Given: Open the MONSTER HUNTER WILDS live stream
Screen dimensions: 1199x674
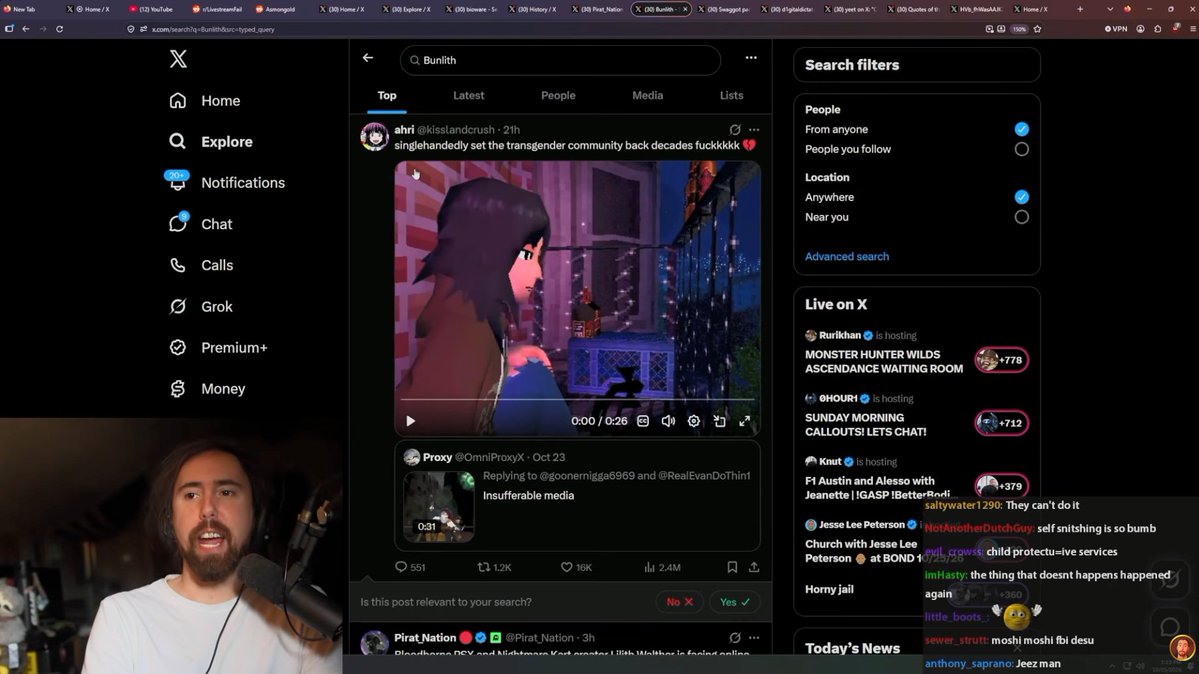Looking at the screenshot, I should tap(883, 362).
